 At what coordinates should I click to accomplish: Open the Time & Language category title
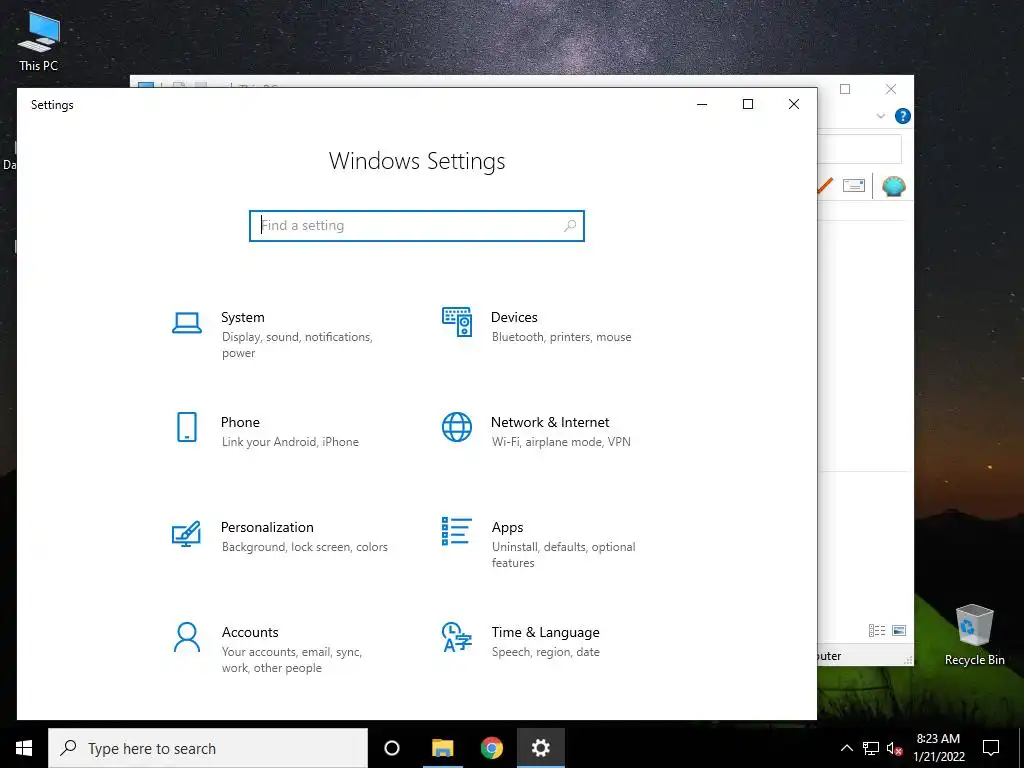point(545,632)
